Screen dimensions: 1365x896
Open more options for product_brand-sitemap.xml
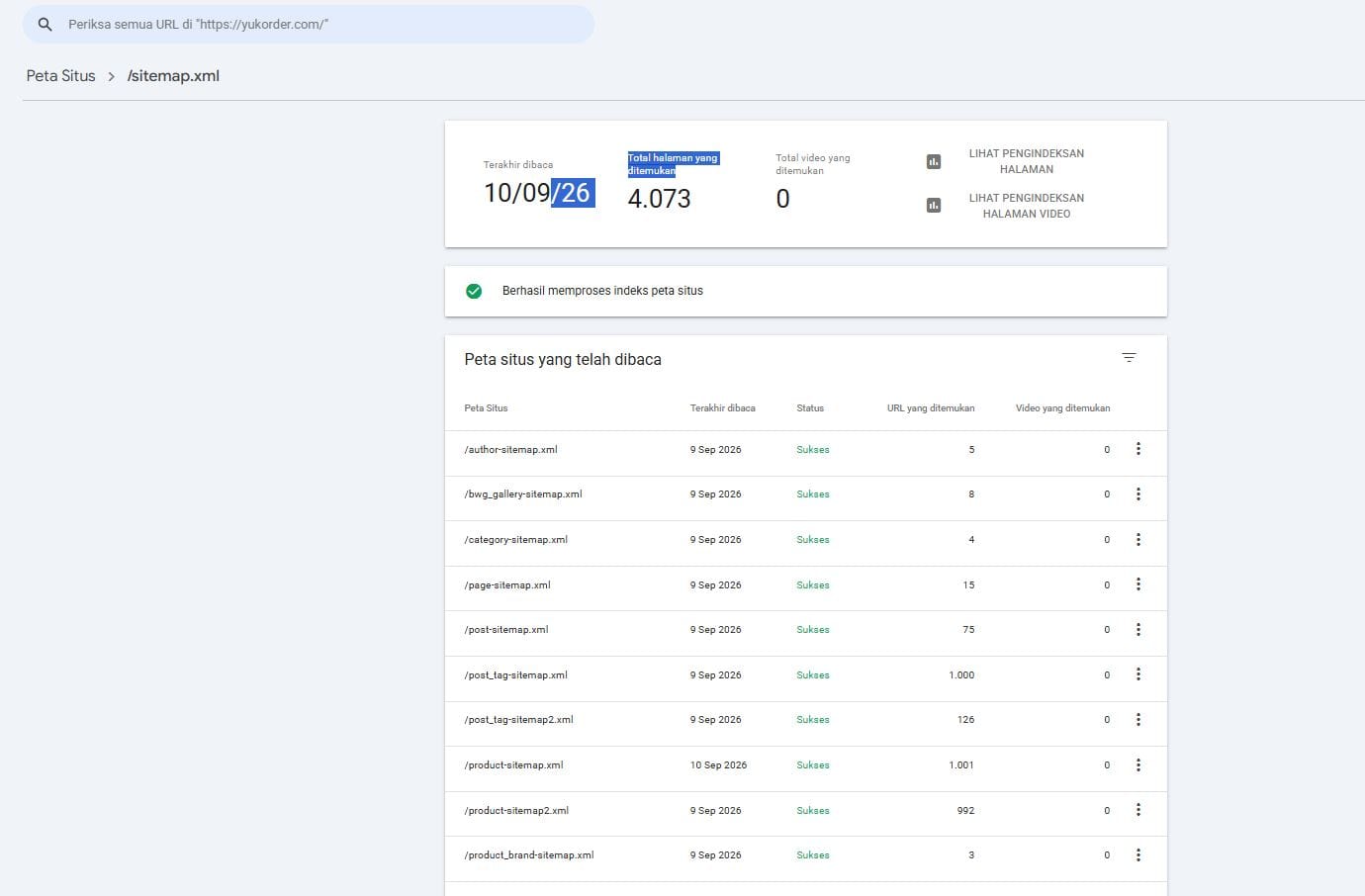tap(1138, 854)
